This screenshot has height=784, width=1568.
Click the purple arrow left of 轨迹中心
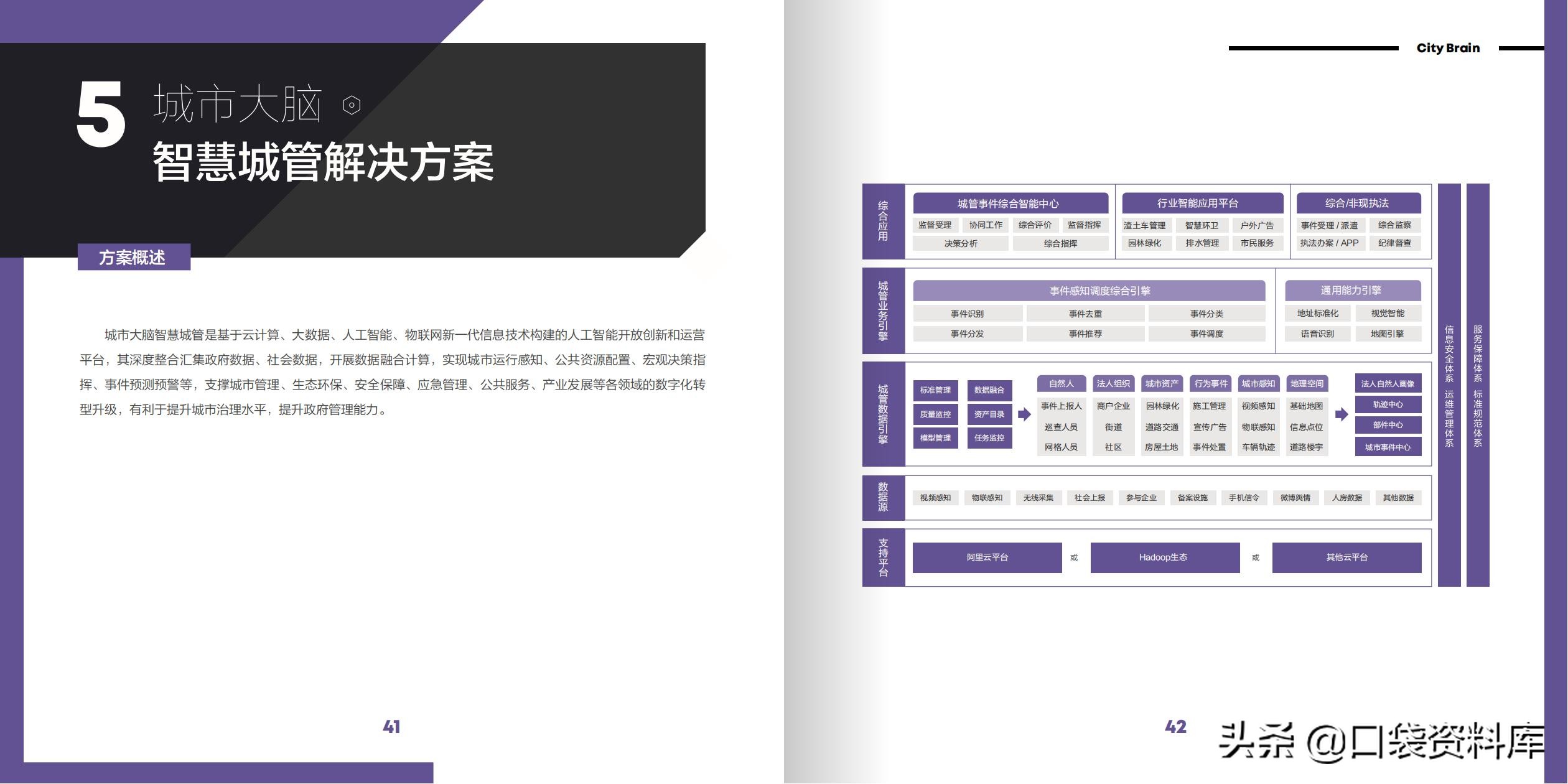point(1342,414)
